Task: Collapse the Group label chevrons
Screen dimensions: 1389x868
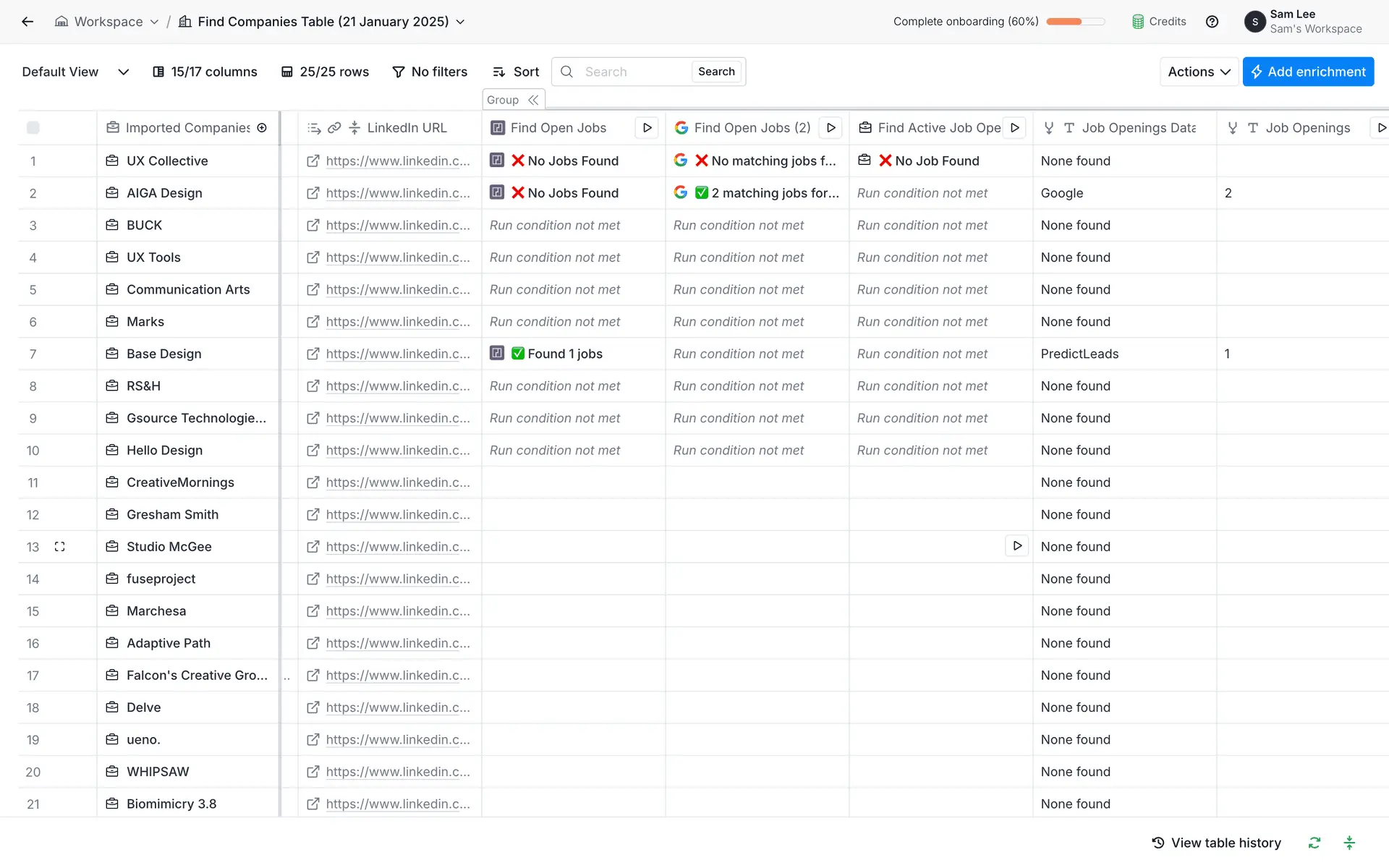Action: 533,100
